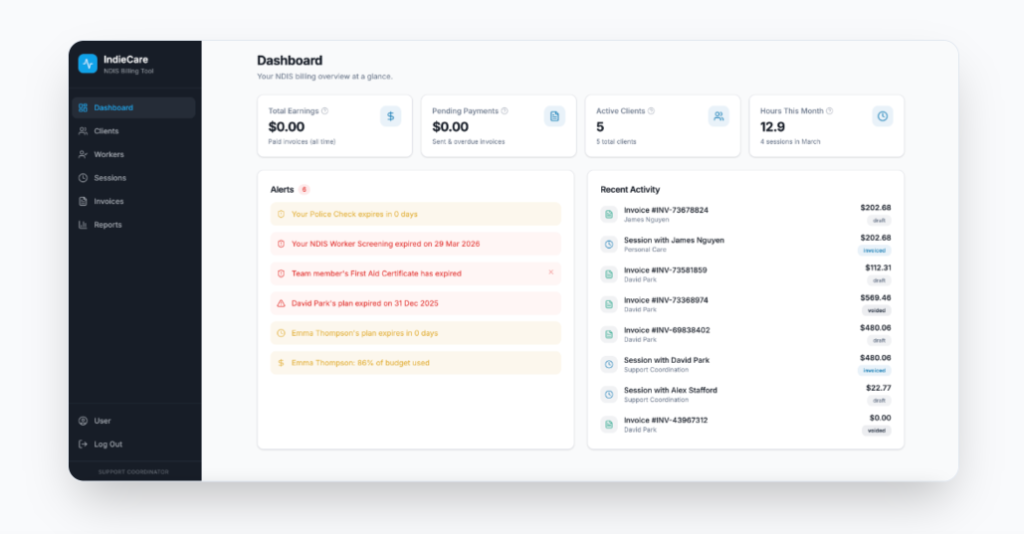Click the clock icon for Alex Stafford session
The image size is (1024, 534).
coord(609,394)
